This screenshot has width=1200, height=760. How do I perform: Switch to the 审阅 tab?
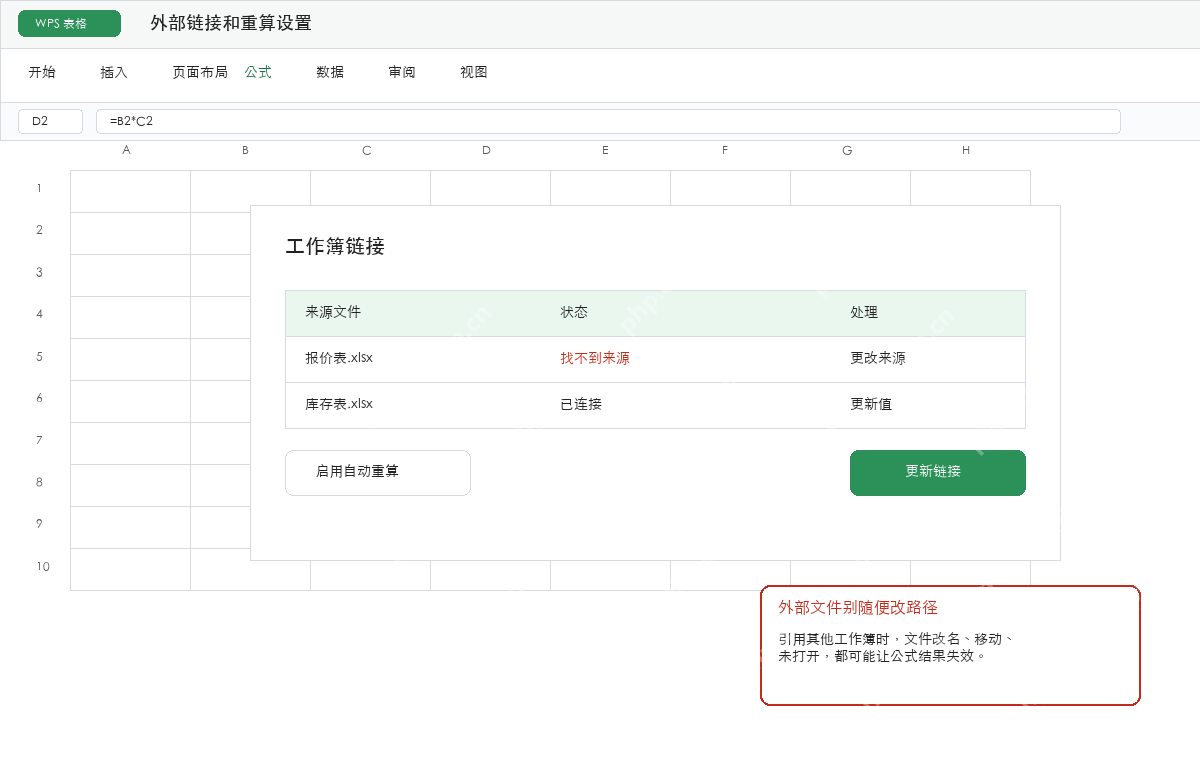(402, 72)
